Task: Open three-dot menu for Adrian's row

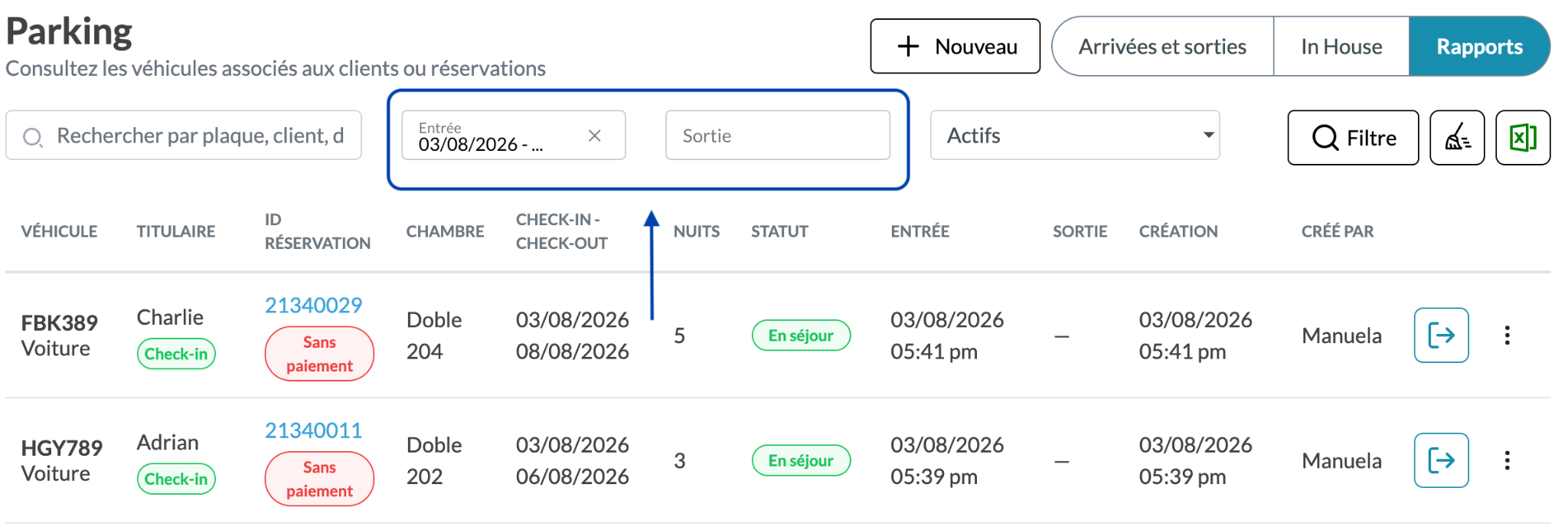Action: (1507, 460)
